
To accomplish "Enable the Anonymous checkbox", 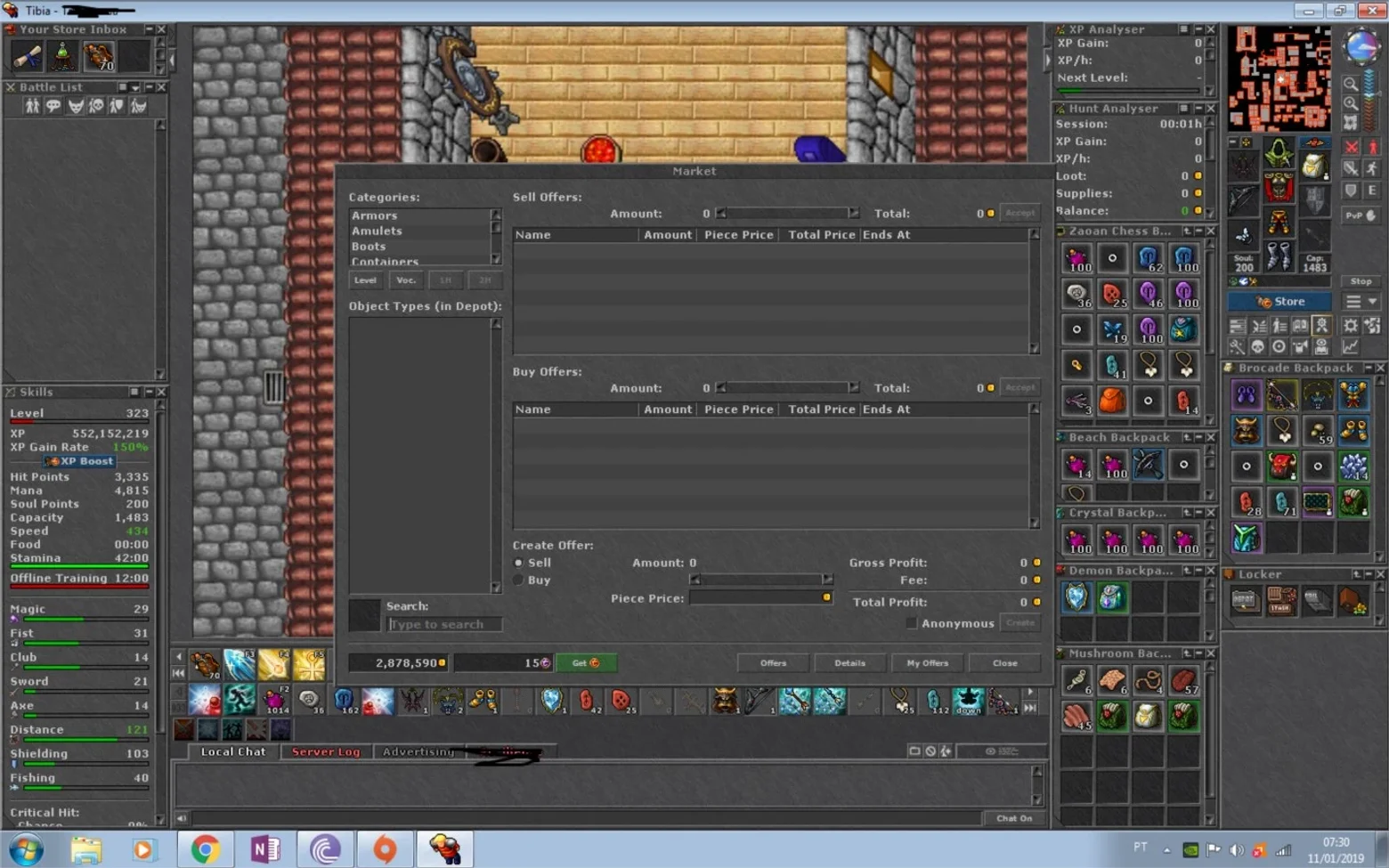I will [912, 623].
